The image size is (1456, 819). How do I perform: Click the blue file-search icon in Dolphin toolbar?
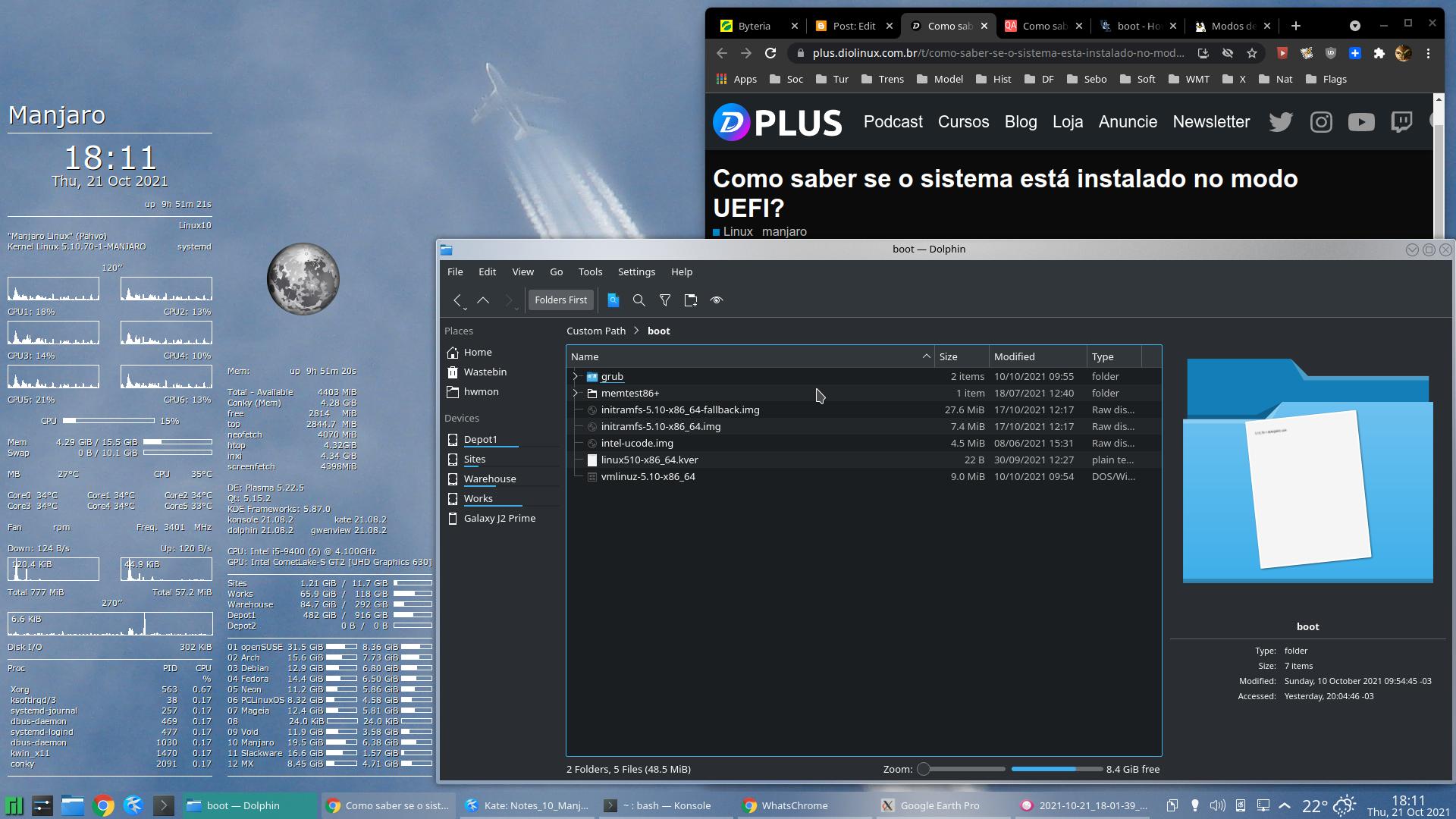(613, 300)
